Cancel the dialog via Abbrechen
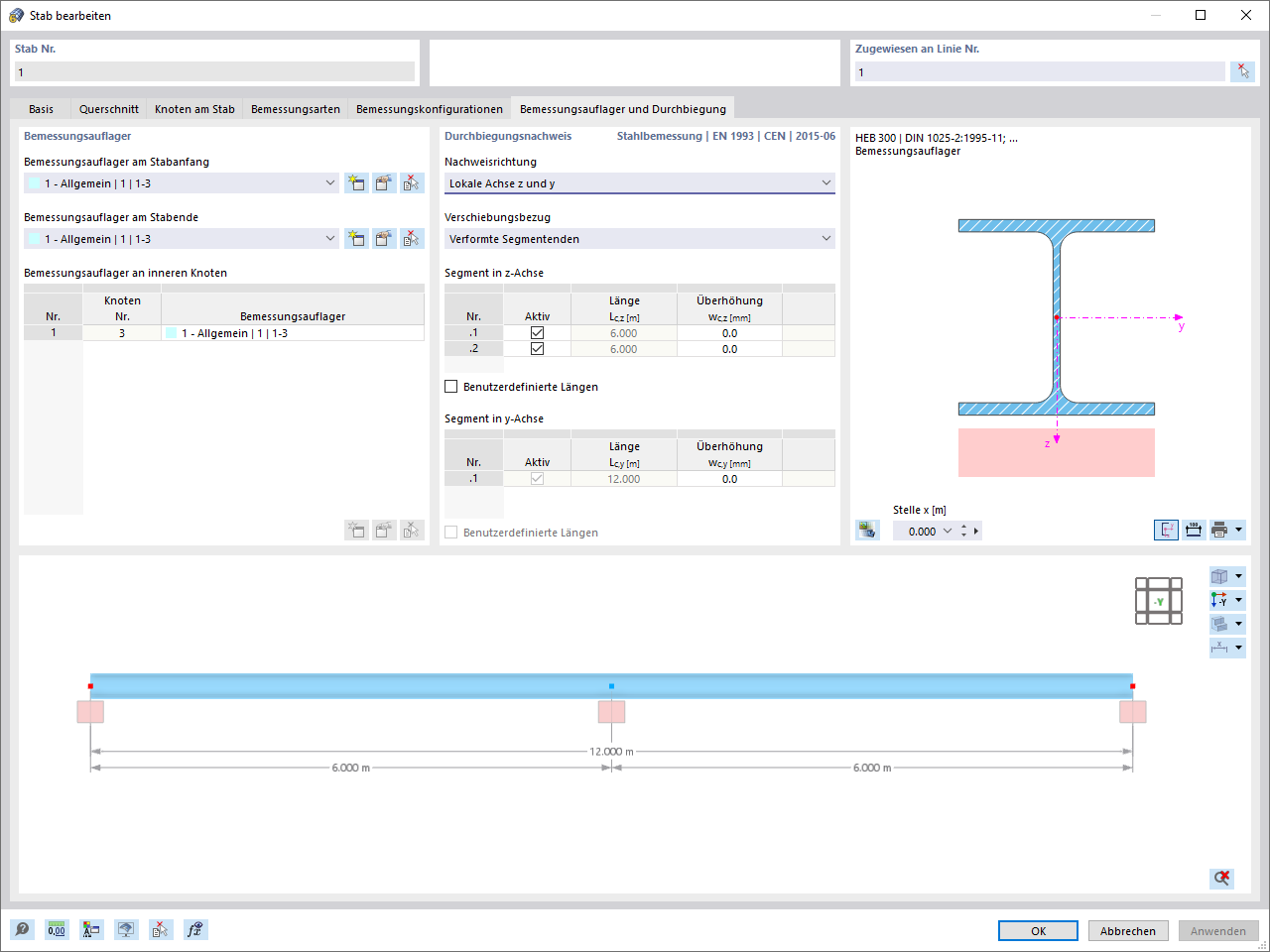 (x=1128, y=930)
